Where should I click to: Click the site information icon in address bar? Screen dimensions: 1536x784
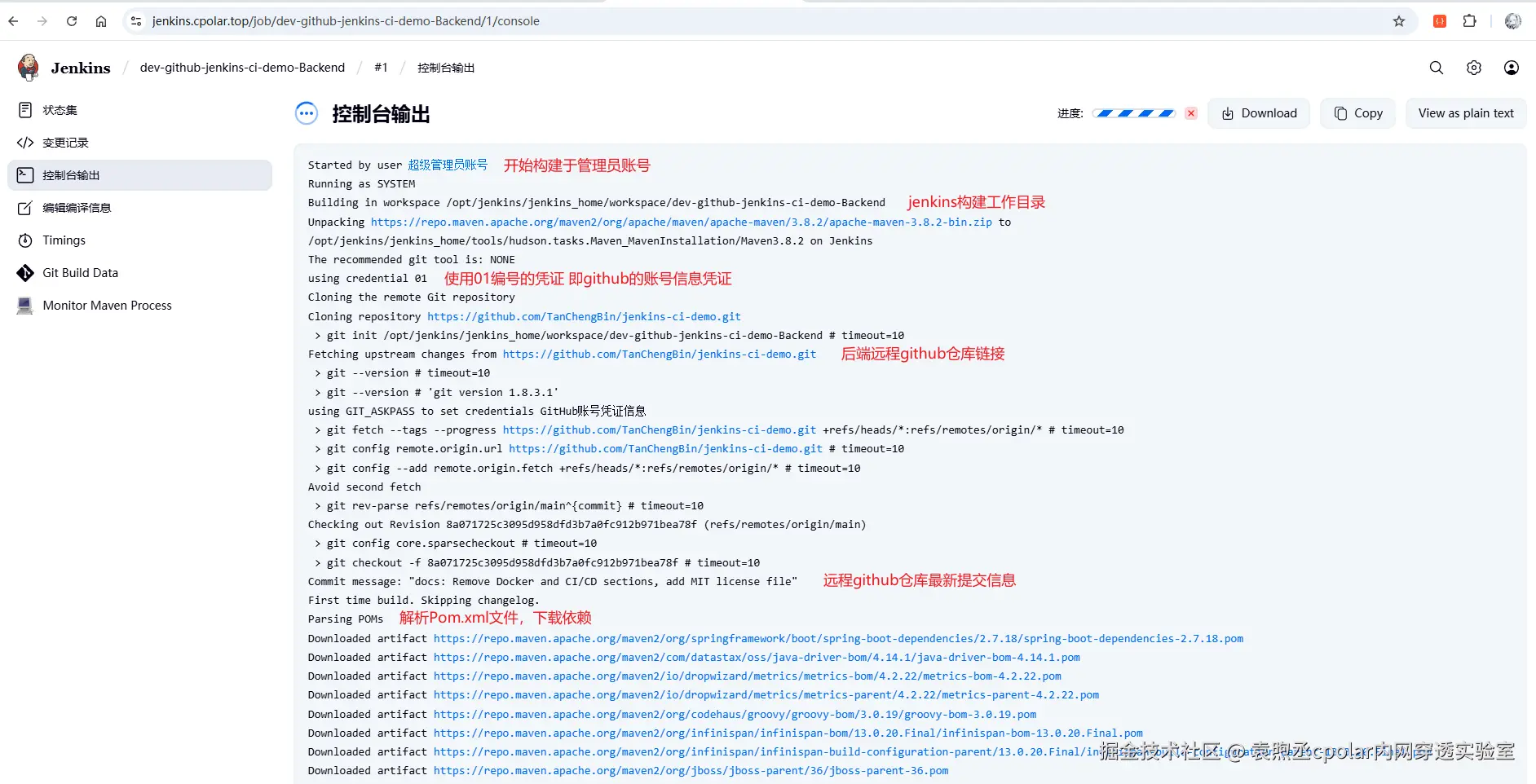pyautogui.click(x=136, y=21)
